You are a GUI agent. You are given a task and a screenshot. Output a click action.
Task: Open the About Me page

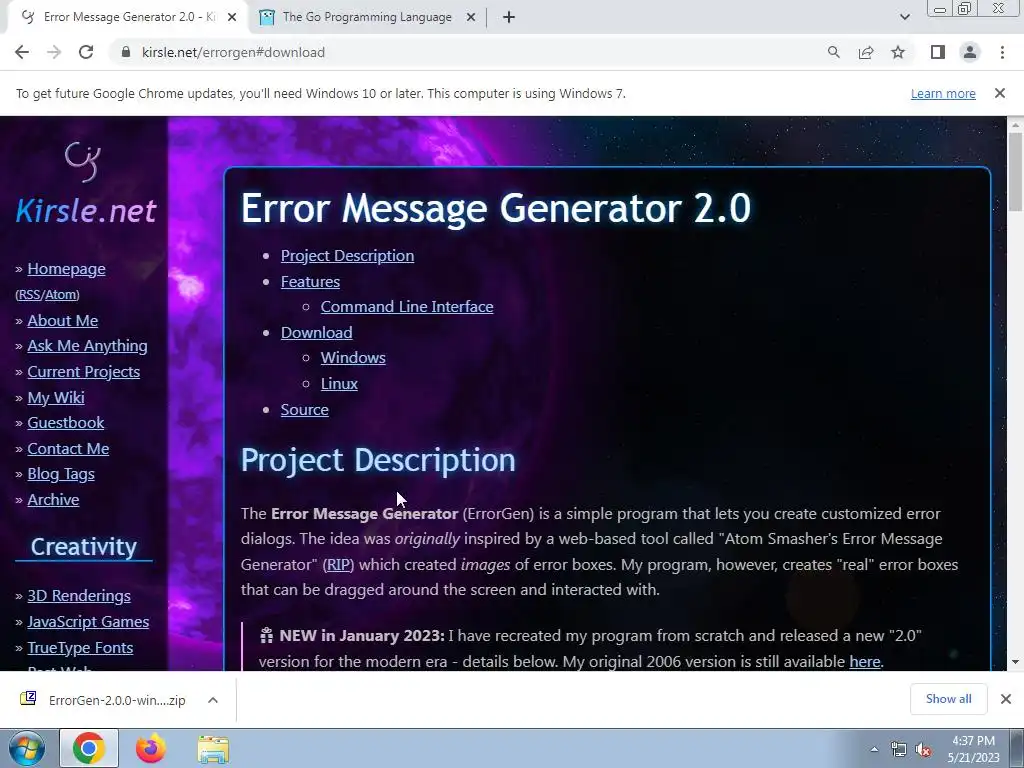click(x=63, y=320)
